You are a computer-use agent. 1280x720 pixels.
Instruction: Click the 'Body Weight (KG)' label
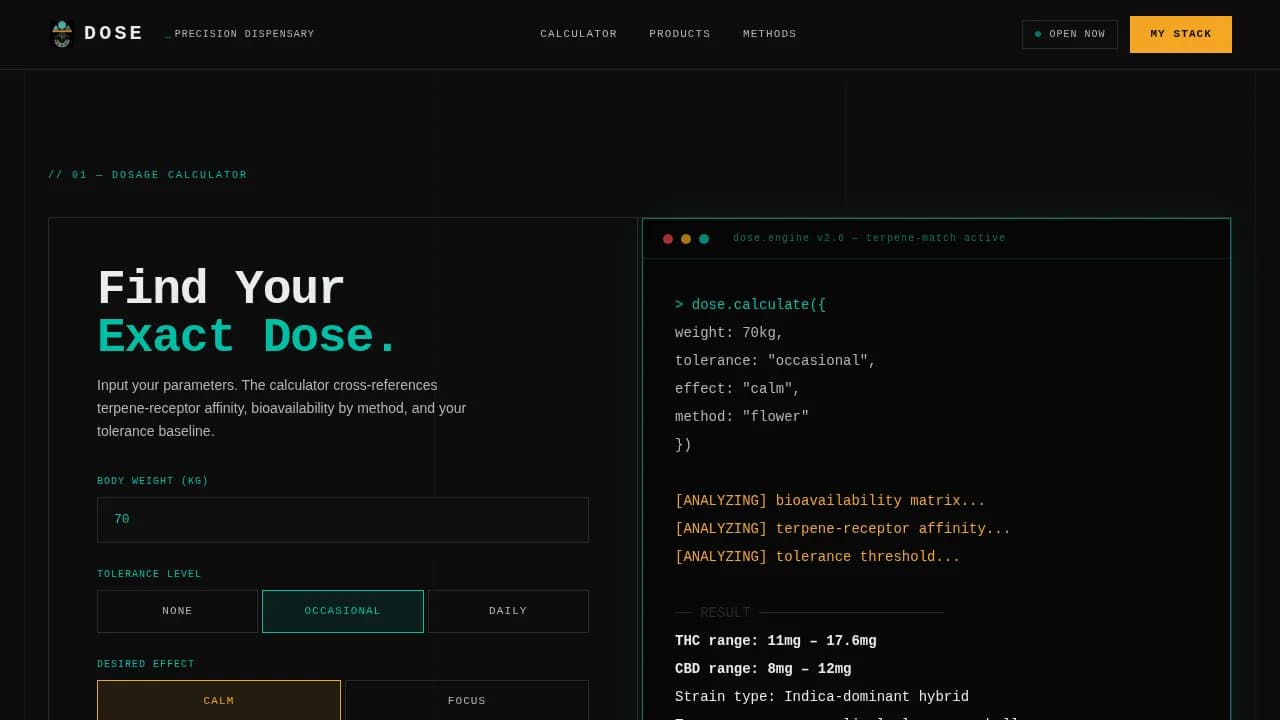pyautogui.click(x=153, y=481)
